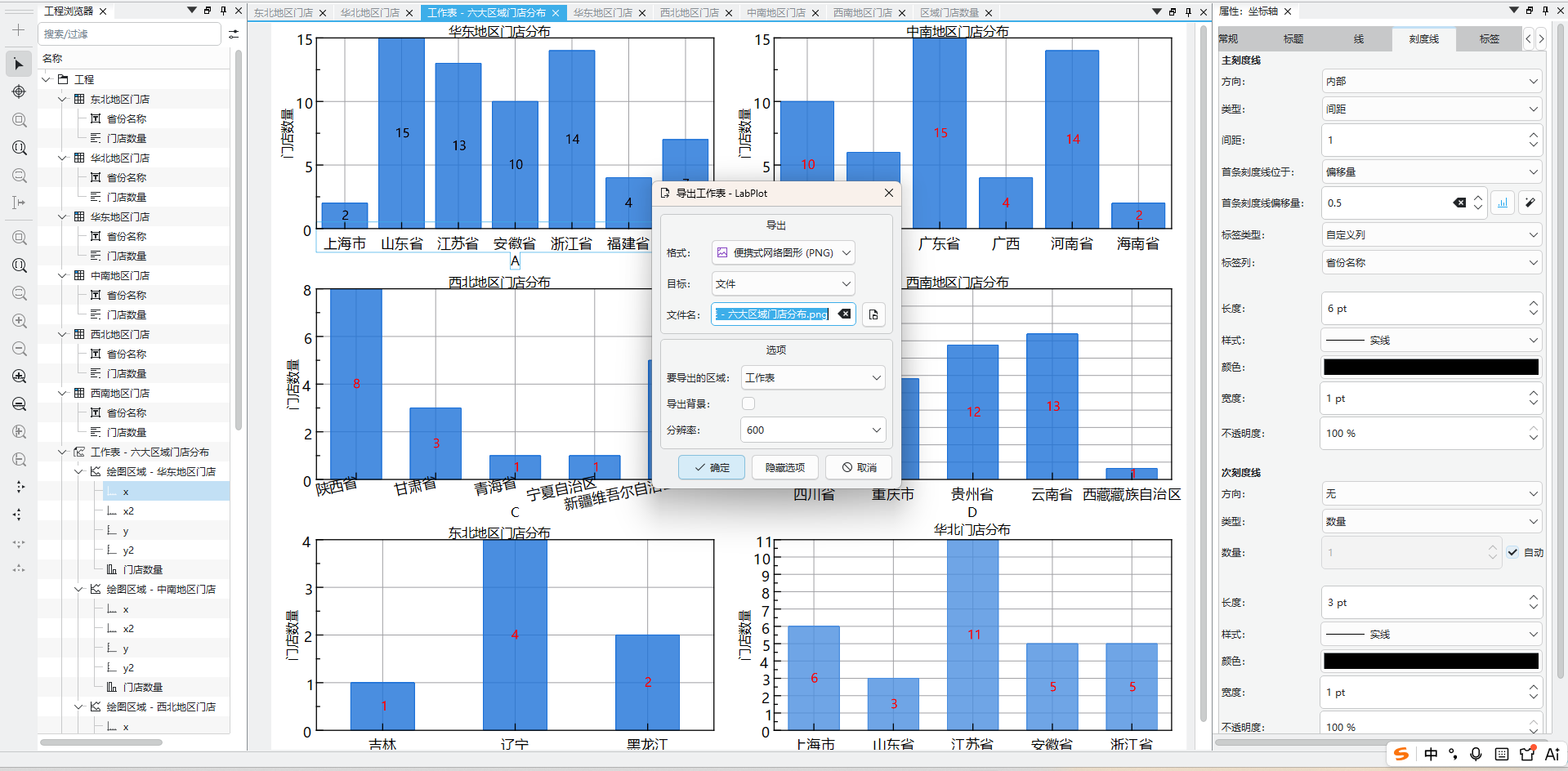Open the document tab list dropdown triangle

[1156, 11]
